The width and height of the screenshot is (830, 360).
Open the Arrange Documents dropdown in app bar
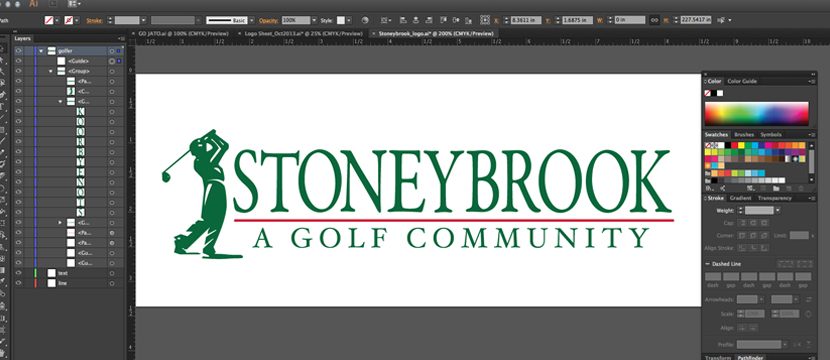(x=74, y=4)
